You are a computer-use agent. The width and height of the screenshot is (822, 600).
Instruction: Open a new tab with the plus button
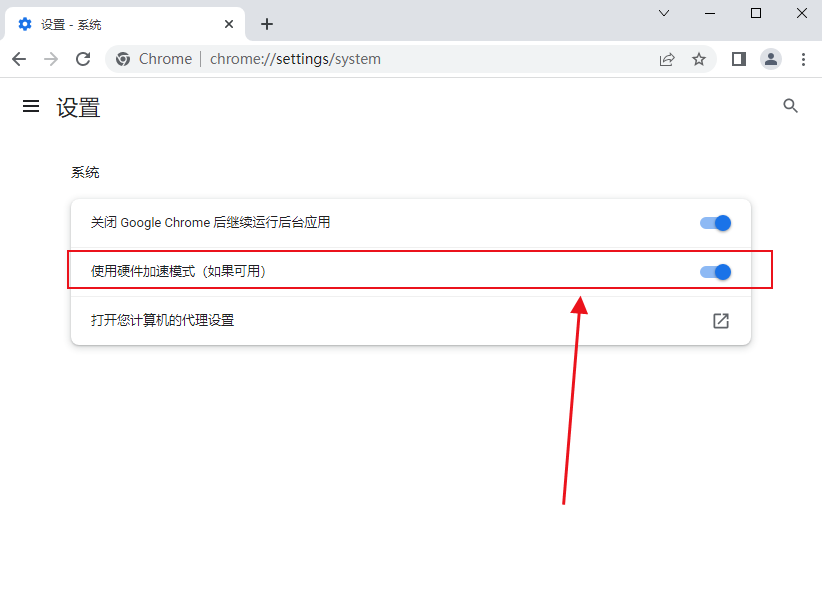[267, 24]
